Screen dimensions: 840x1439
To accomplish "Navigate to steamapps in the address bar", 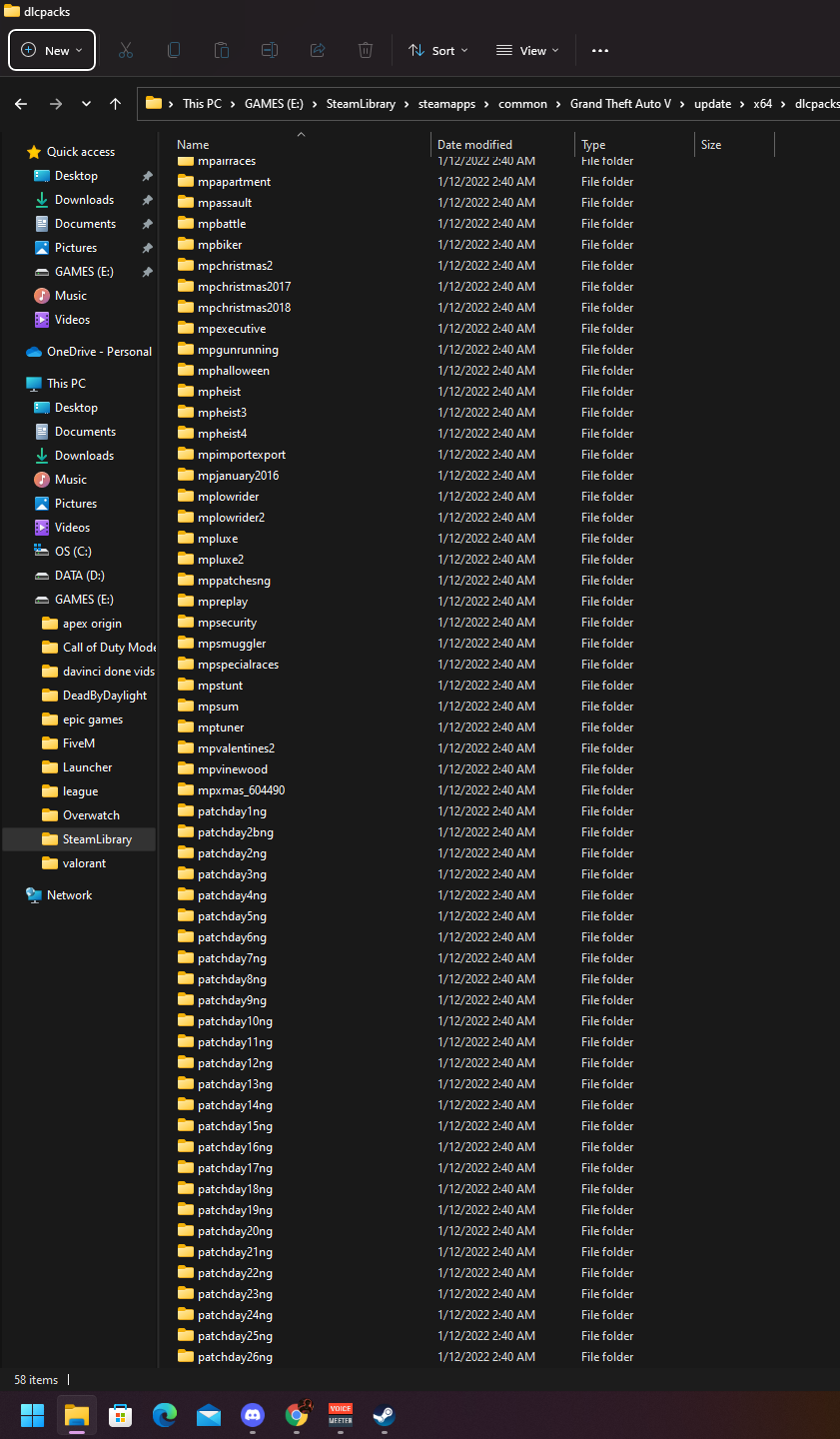I will point(446,104).
